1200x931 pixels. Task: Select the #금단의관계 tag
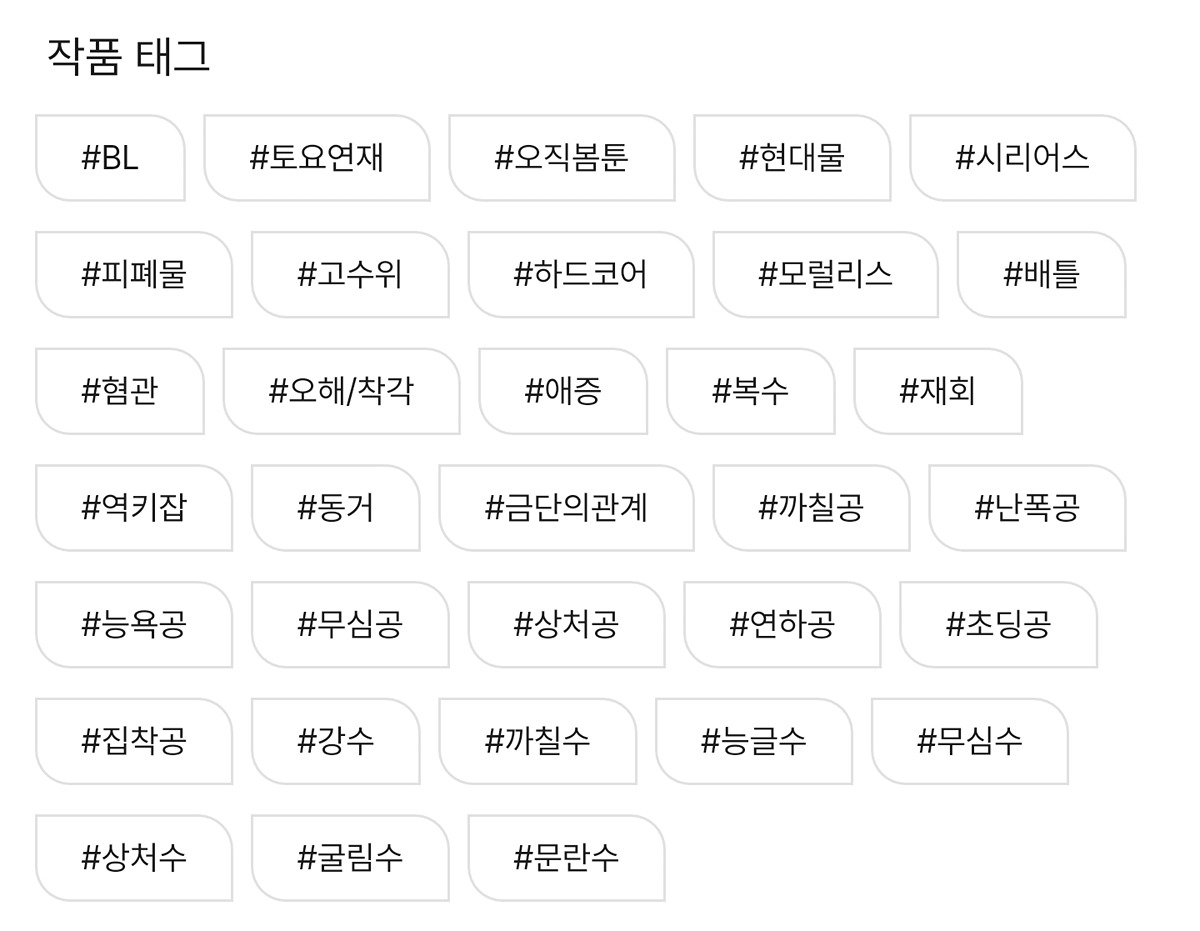pos(566,508)
